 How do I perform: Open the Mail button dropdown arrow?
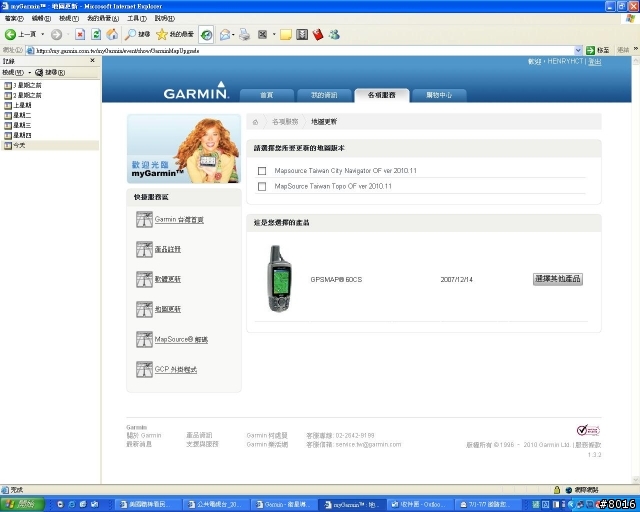233,35
